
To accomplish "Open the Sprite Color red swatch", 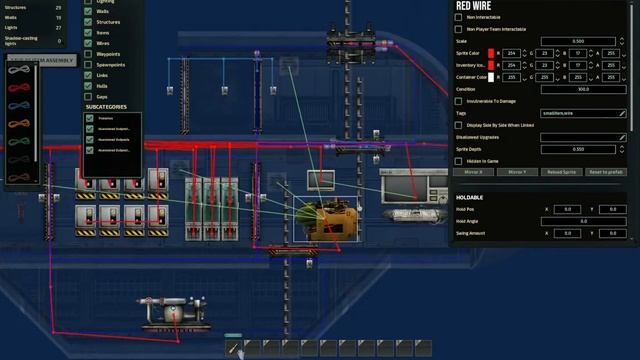I will [491, 53].
